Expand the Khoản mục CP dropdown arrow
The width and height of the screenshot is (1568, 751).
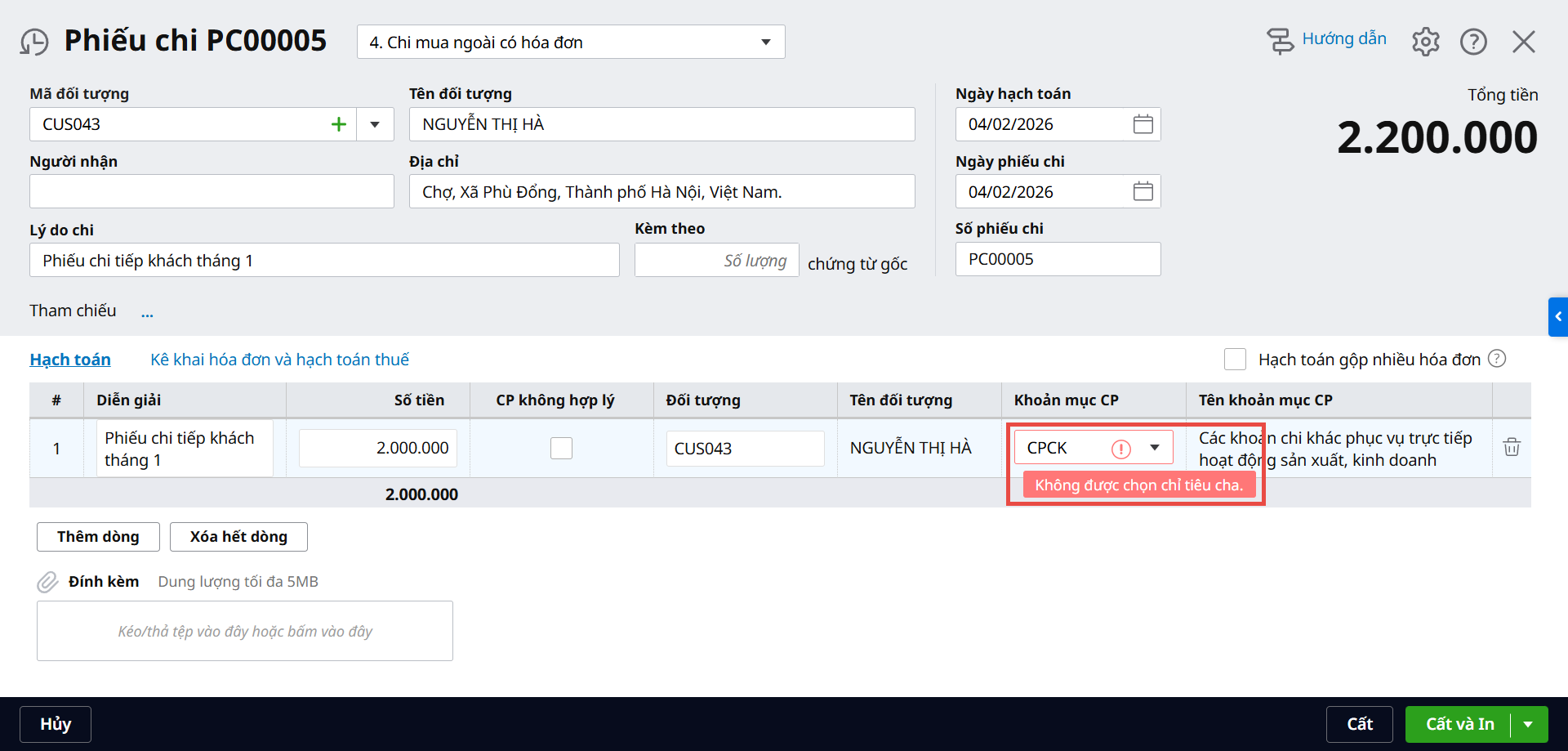(1154, 448)
